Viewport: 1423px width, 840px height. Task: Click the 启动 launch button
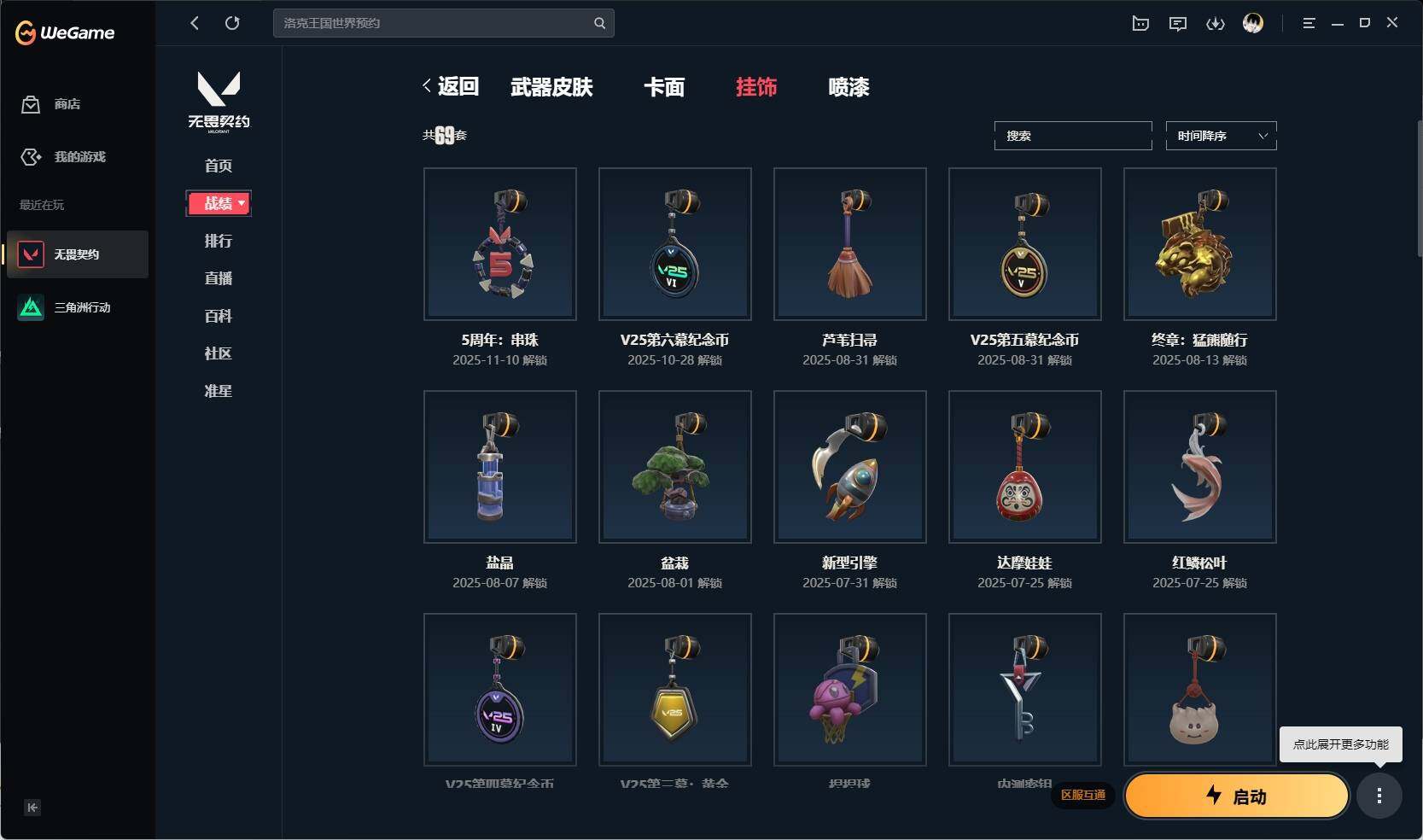[x=1237, y=796]
